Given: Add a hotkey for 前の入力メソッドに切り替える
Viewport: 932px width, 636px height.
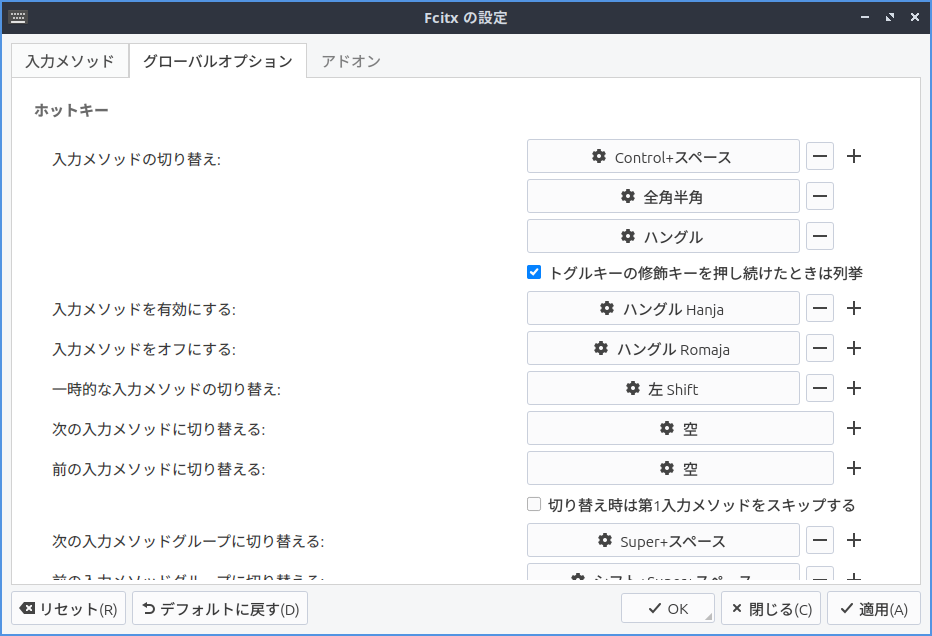Looking at the screenshot, I should (x=854, y=468).
